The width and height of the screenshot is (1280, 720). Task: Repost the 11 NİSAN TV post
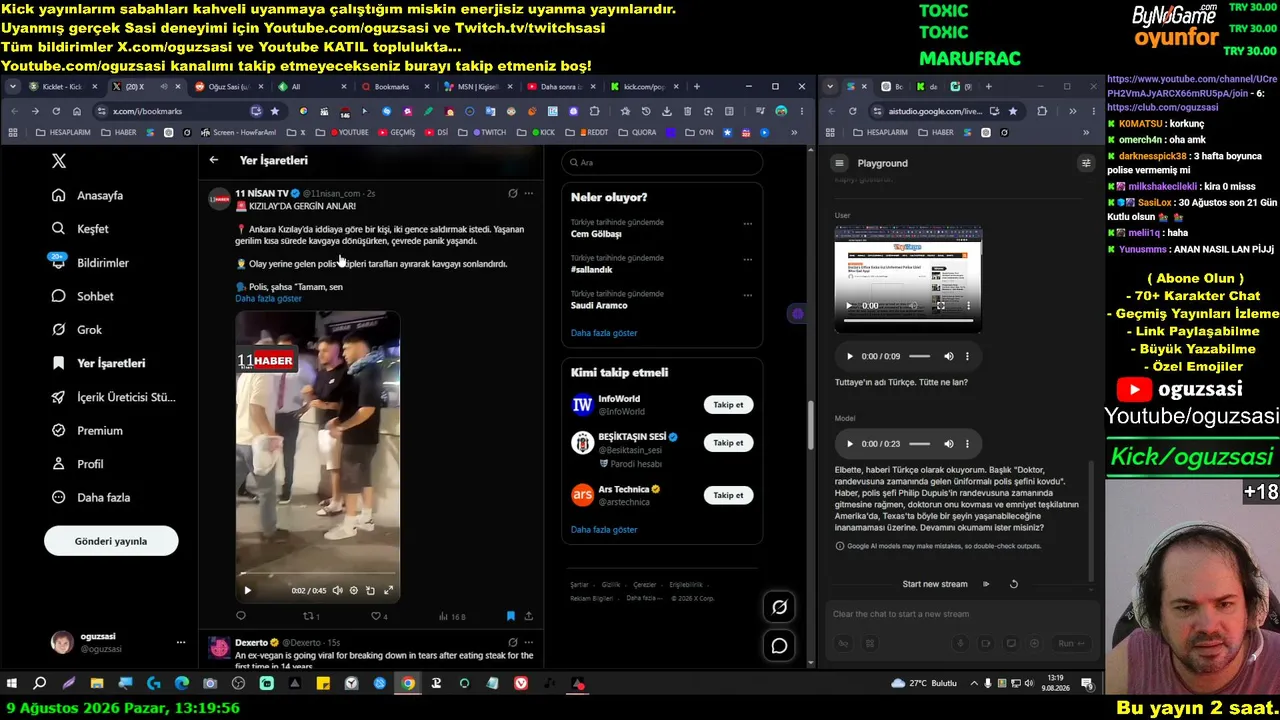[308, 616]
